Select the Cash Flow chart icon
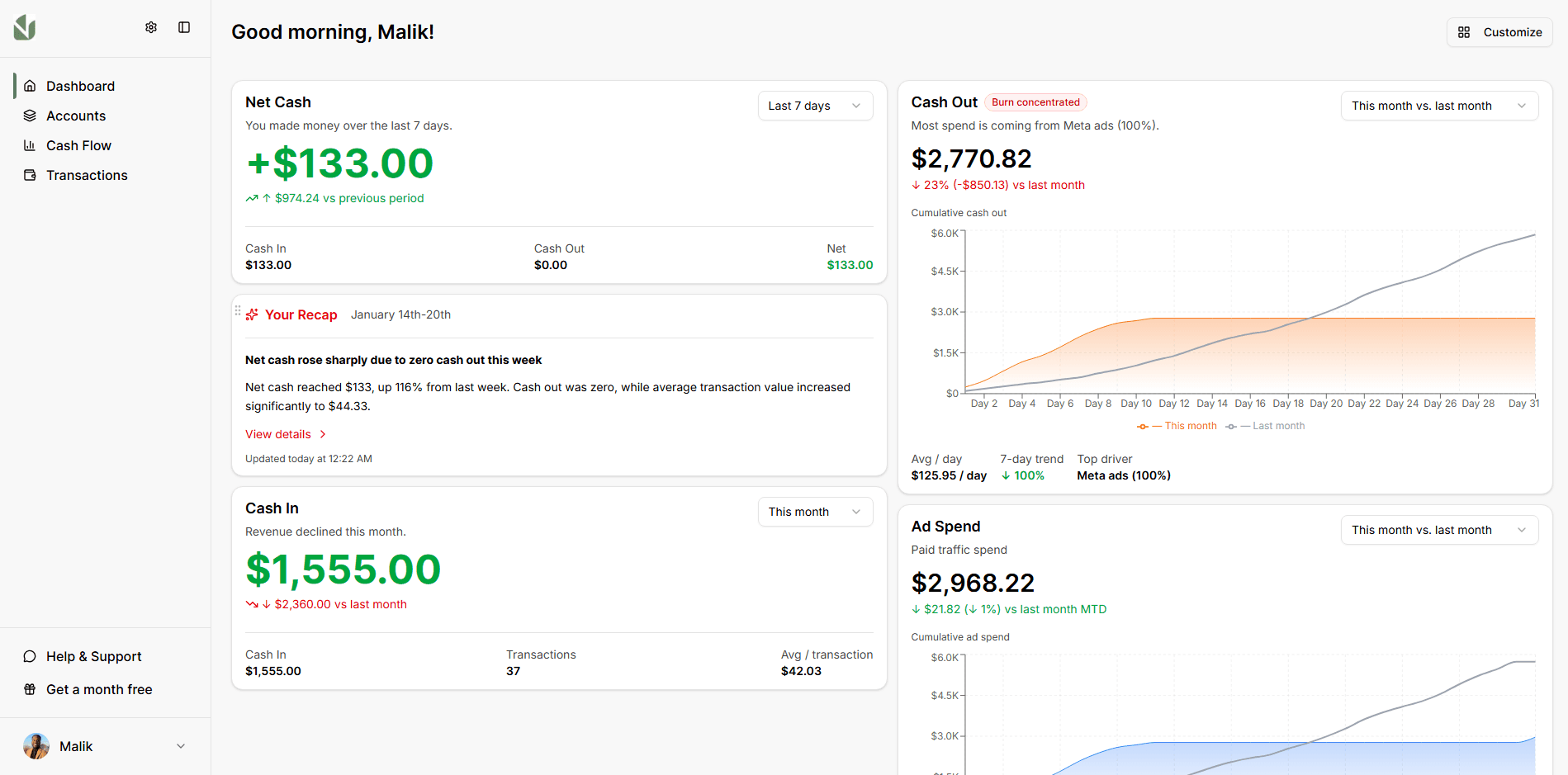This screenshot has width=1568, height=775. [31, 145]
